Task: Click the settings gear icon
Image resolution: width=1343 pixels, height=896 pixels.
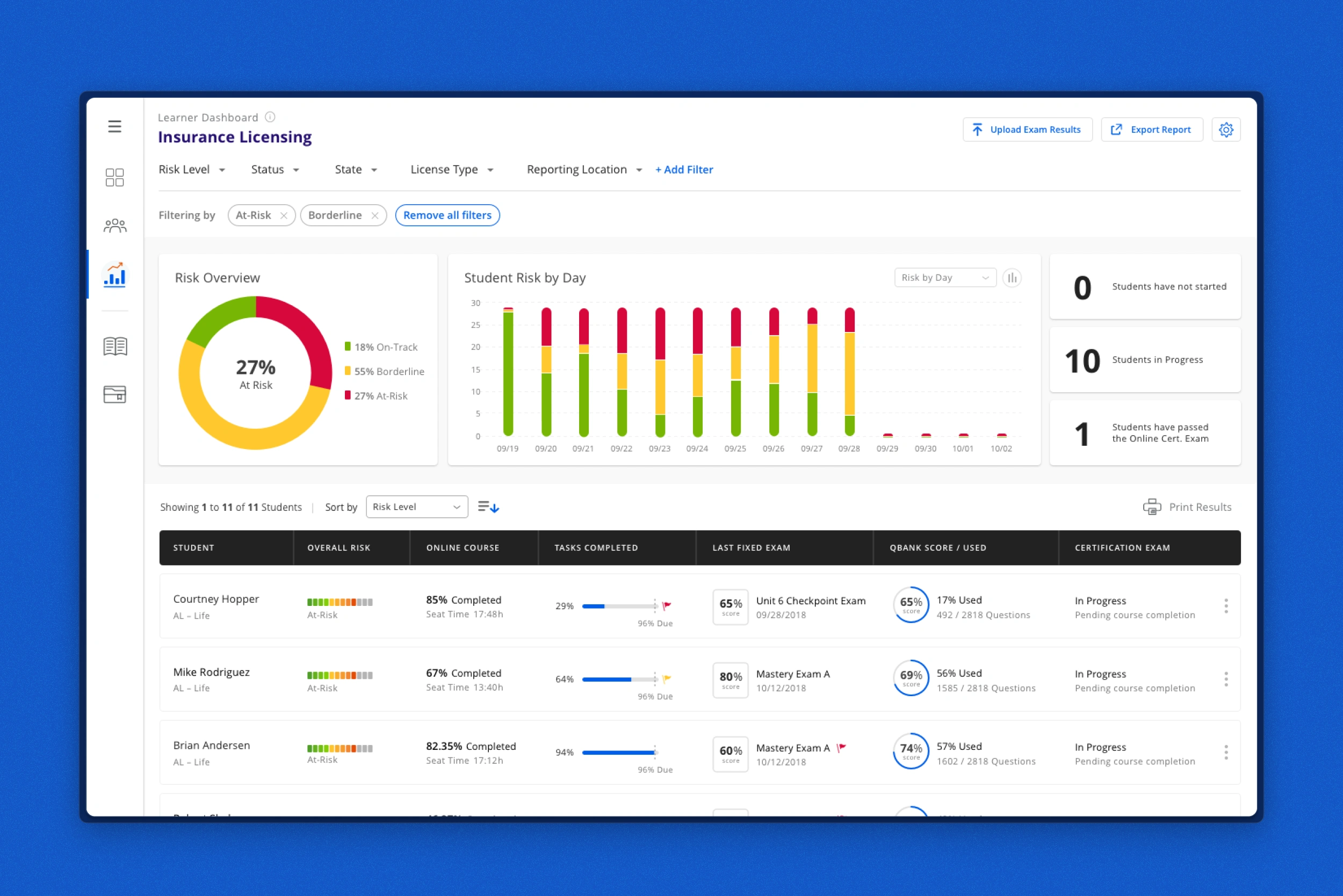Action: (1225, 129)
